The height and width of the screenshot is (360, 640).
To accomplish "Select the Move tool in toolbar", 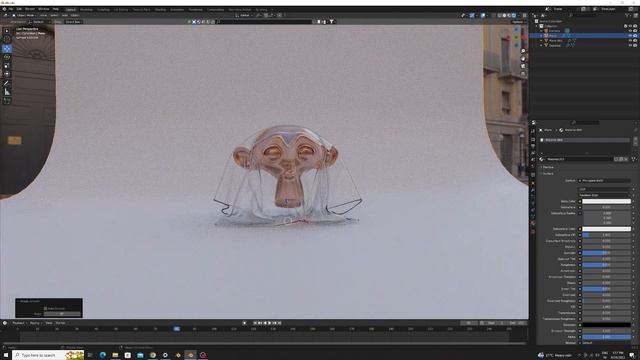I will 7,49.
